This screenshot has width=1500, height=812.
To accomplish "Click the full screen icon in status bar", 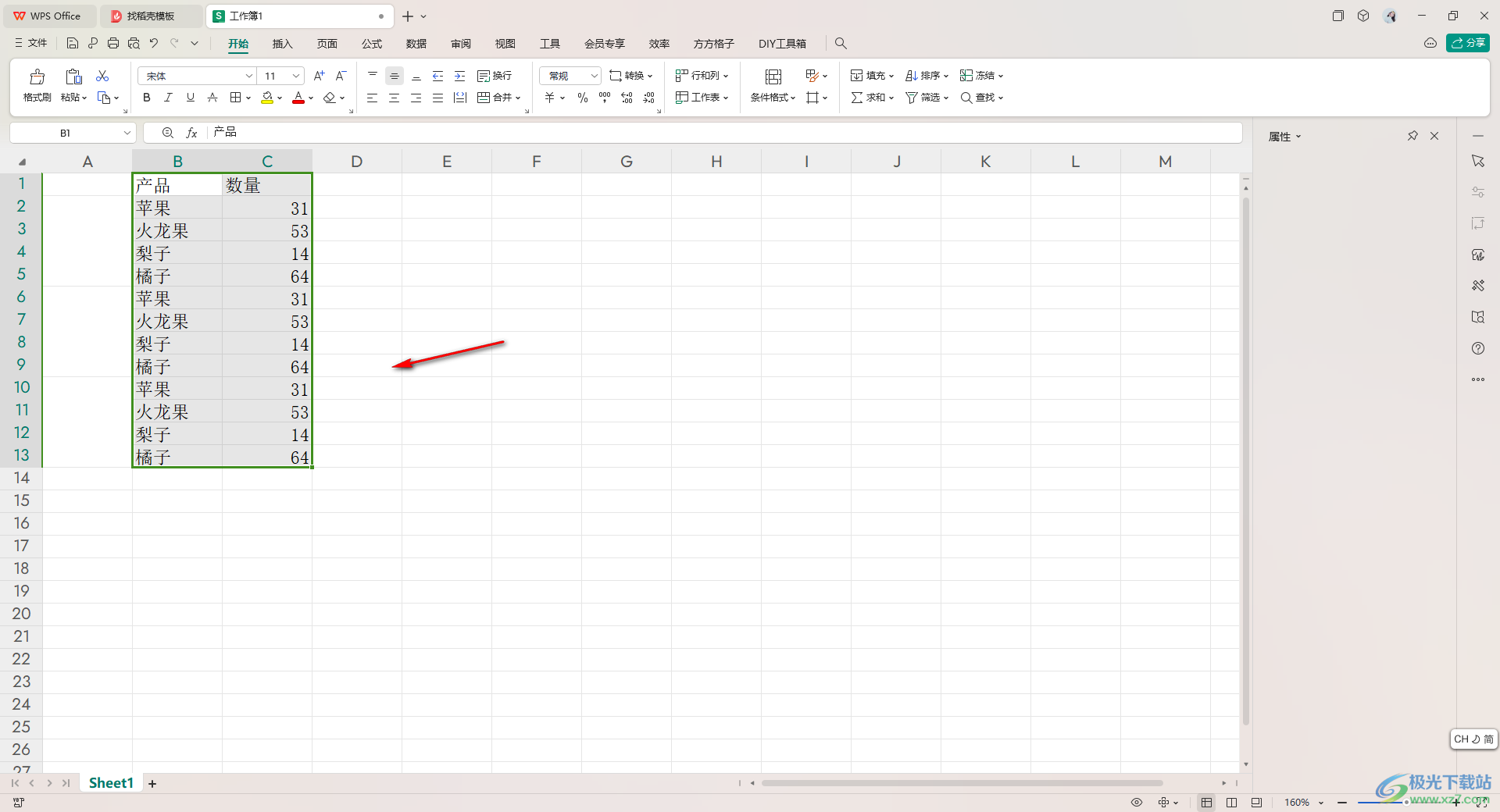I will pyautogui.click(x=1481, y=803).
